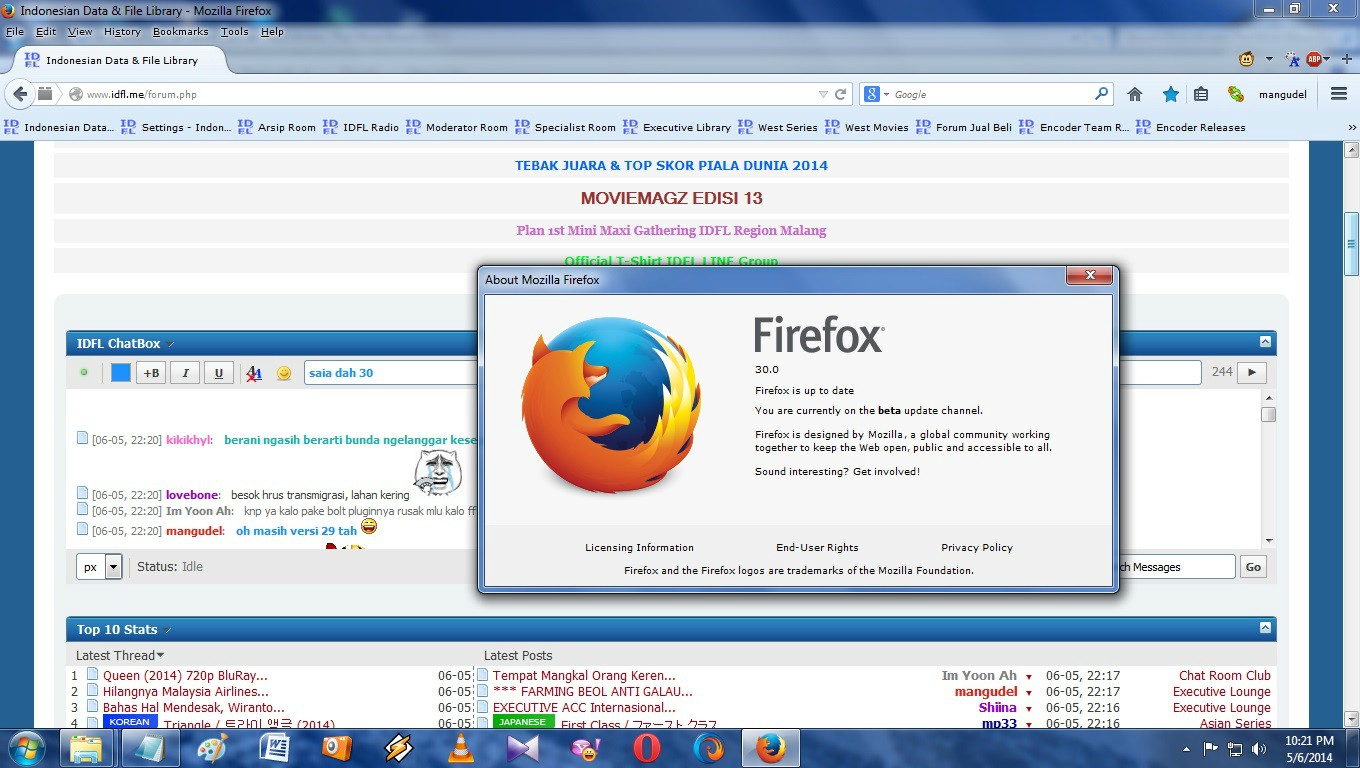Click the reload page icon in address bar

(x=841, y=94)
